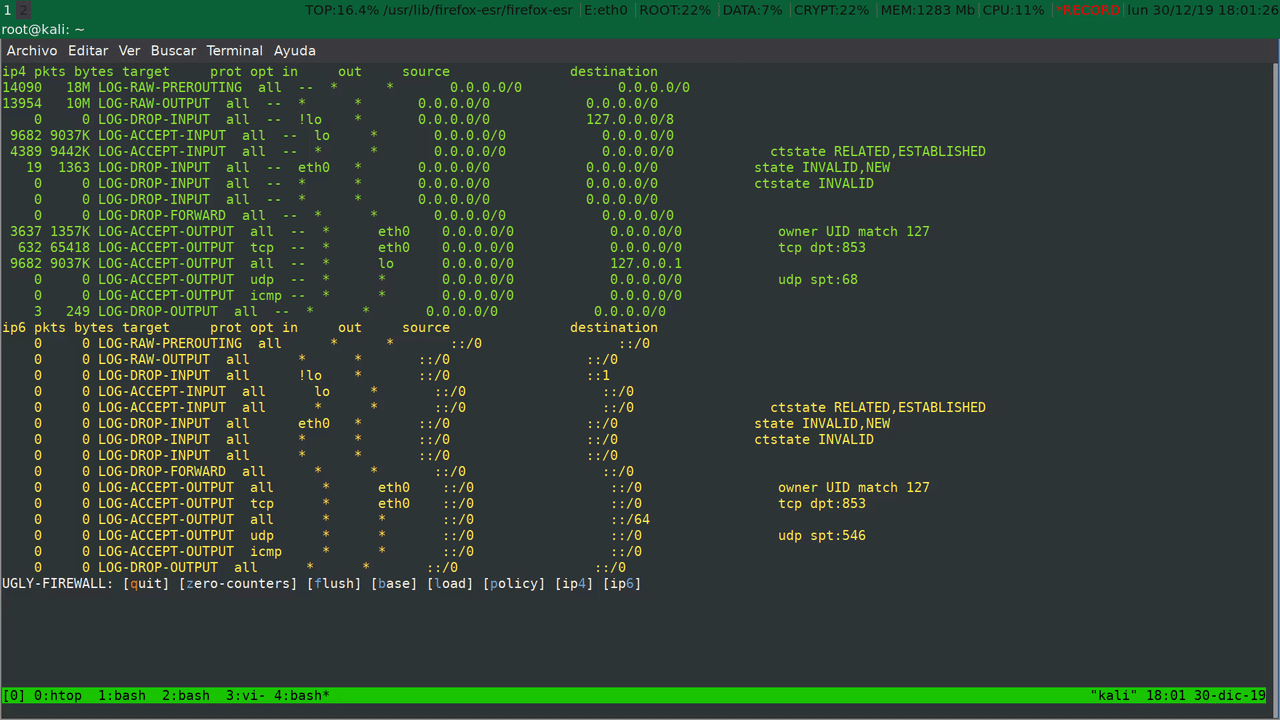
Task: Click the TOP:16.4% firefox-esr process indicator
Action: coord(441,10)
